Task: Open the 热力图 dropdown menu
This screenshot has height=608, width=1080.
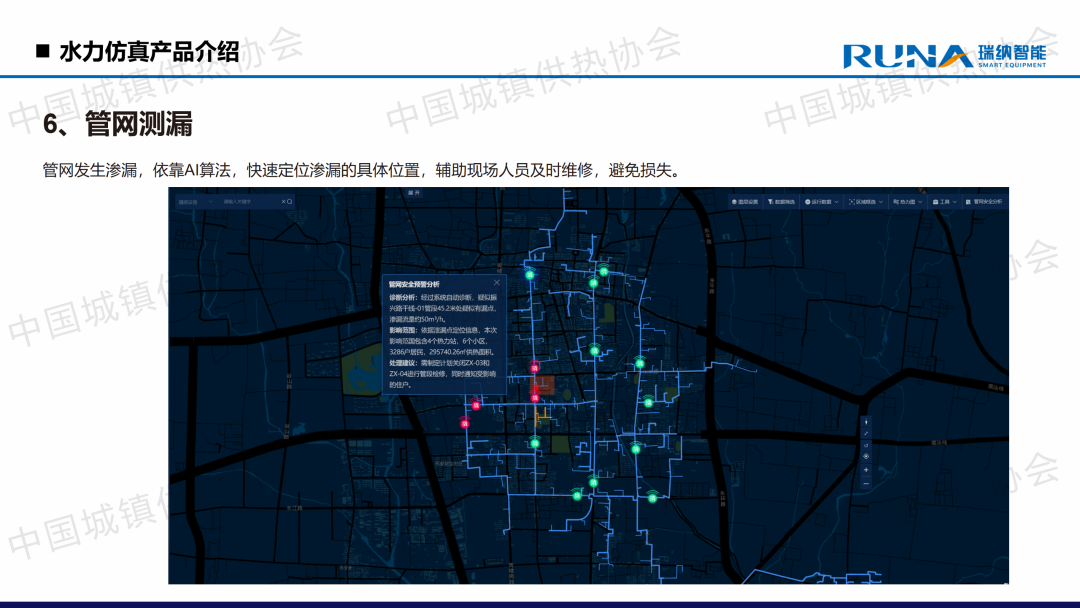Action: coord(908,202)
